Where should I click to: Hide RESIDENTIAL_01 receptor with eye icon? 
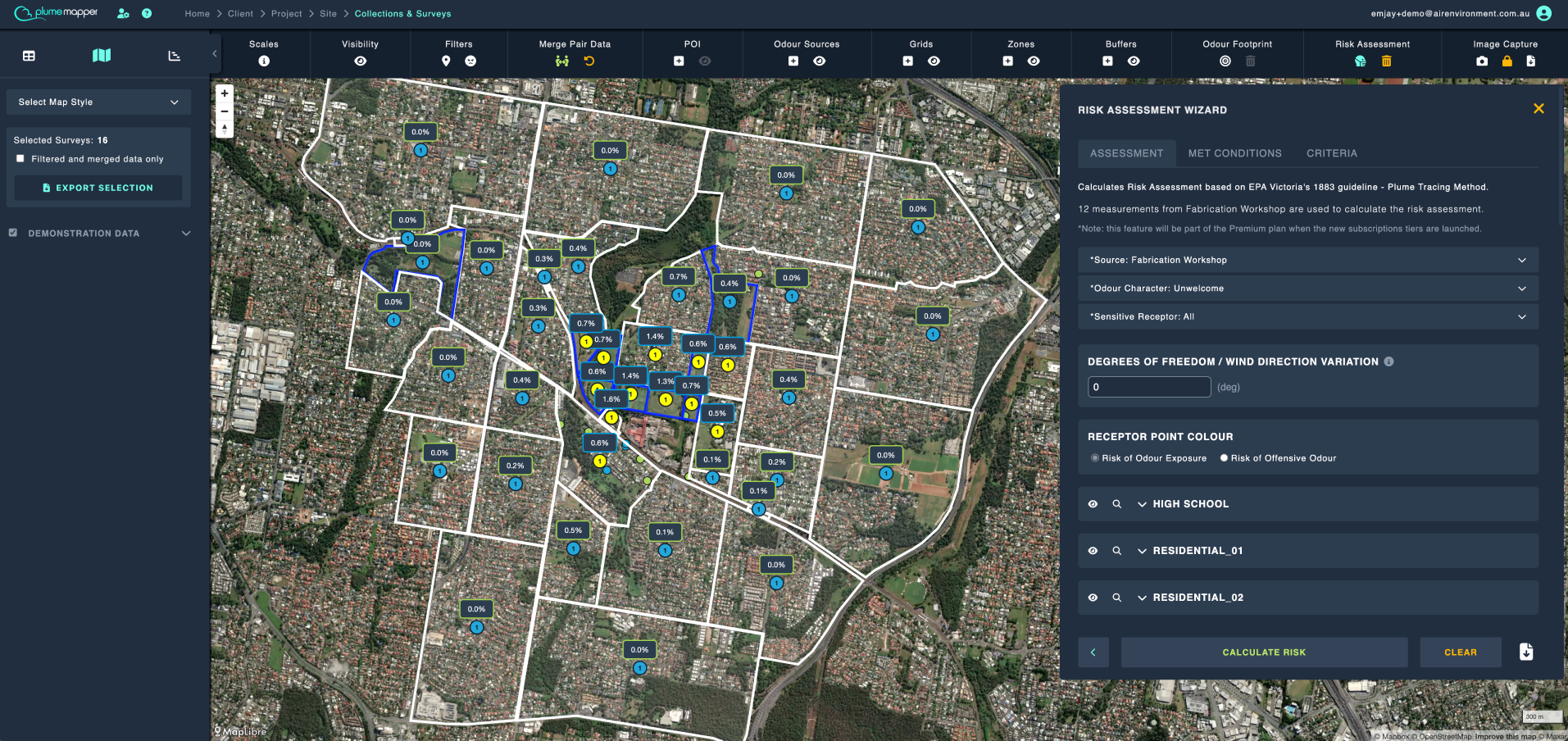1093,551
